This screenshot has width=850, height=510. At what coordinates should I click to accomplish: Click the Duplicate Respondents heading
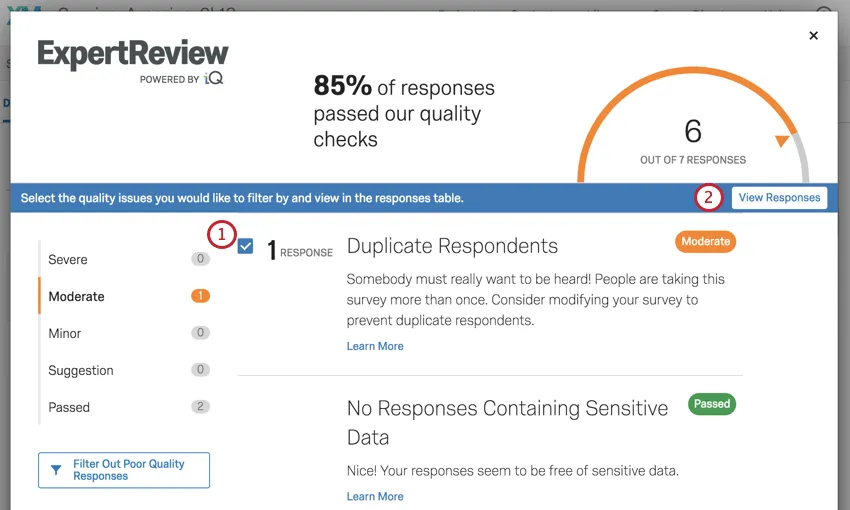(x=452, y=246)
